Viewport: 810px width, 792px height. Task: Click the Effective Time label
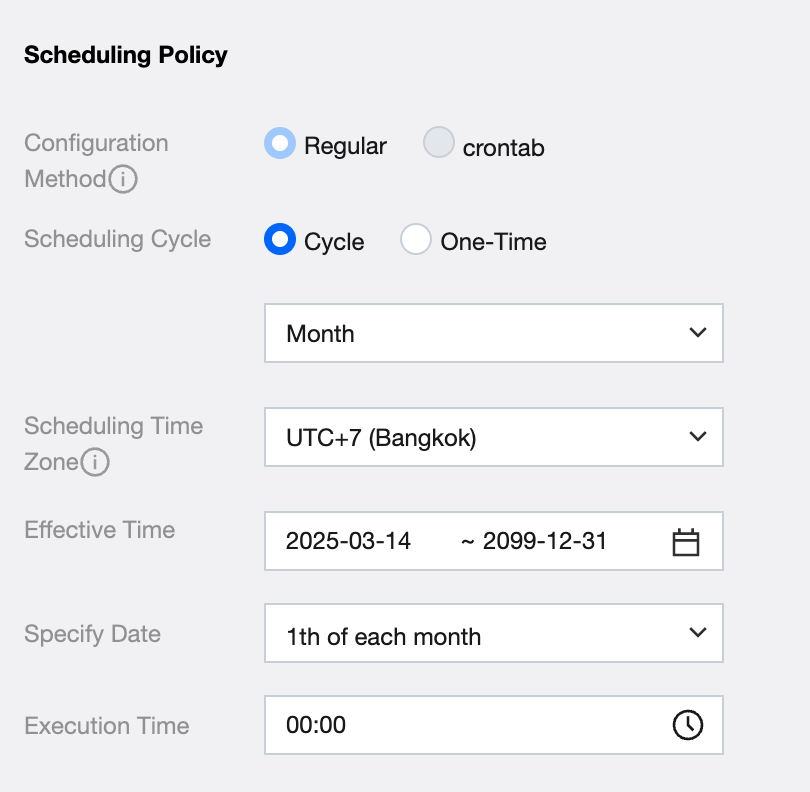point(100,530)
